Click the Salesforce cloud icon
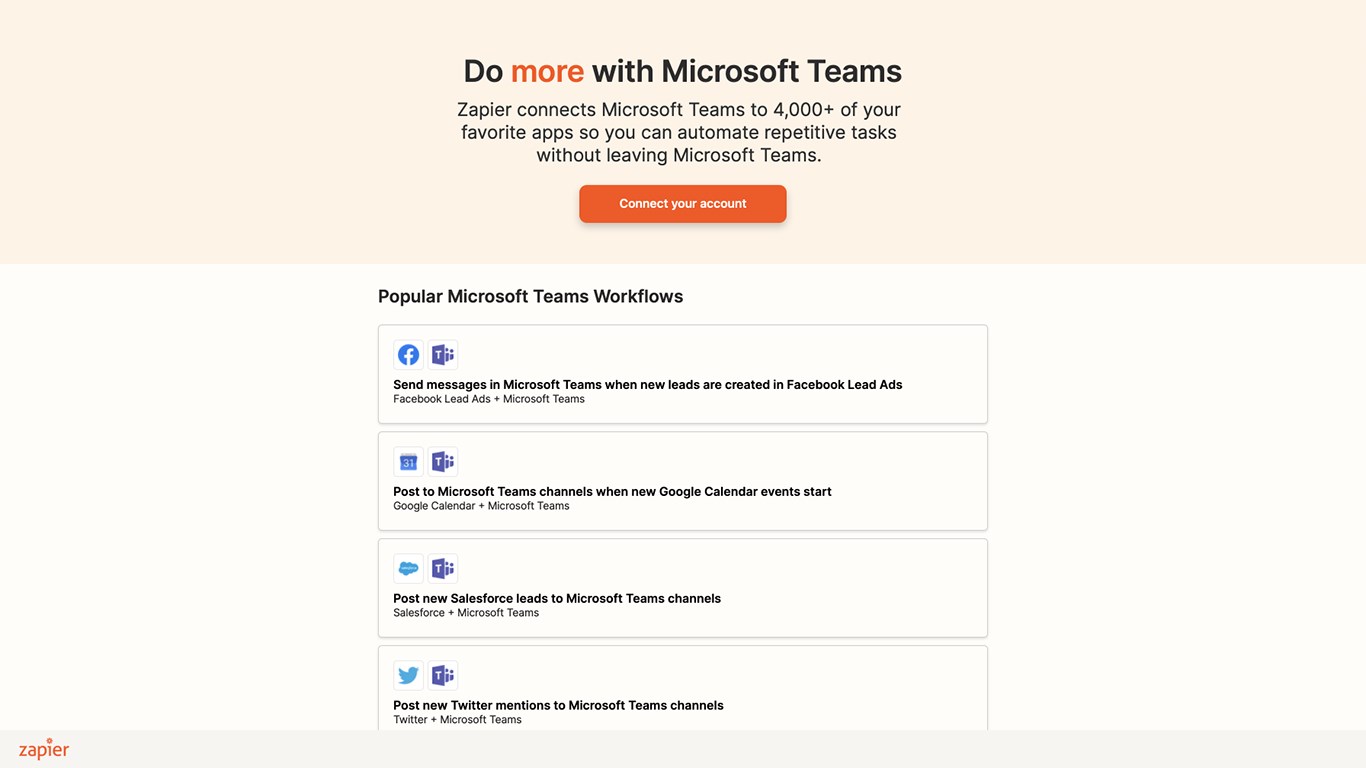 click(x=408, y=569)
